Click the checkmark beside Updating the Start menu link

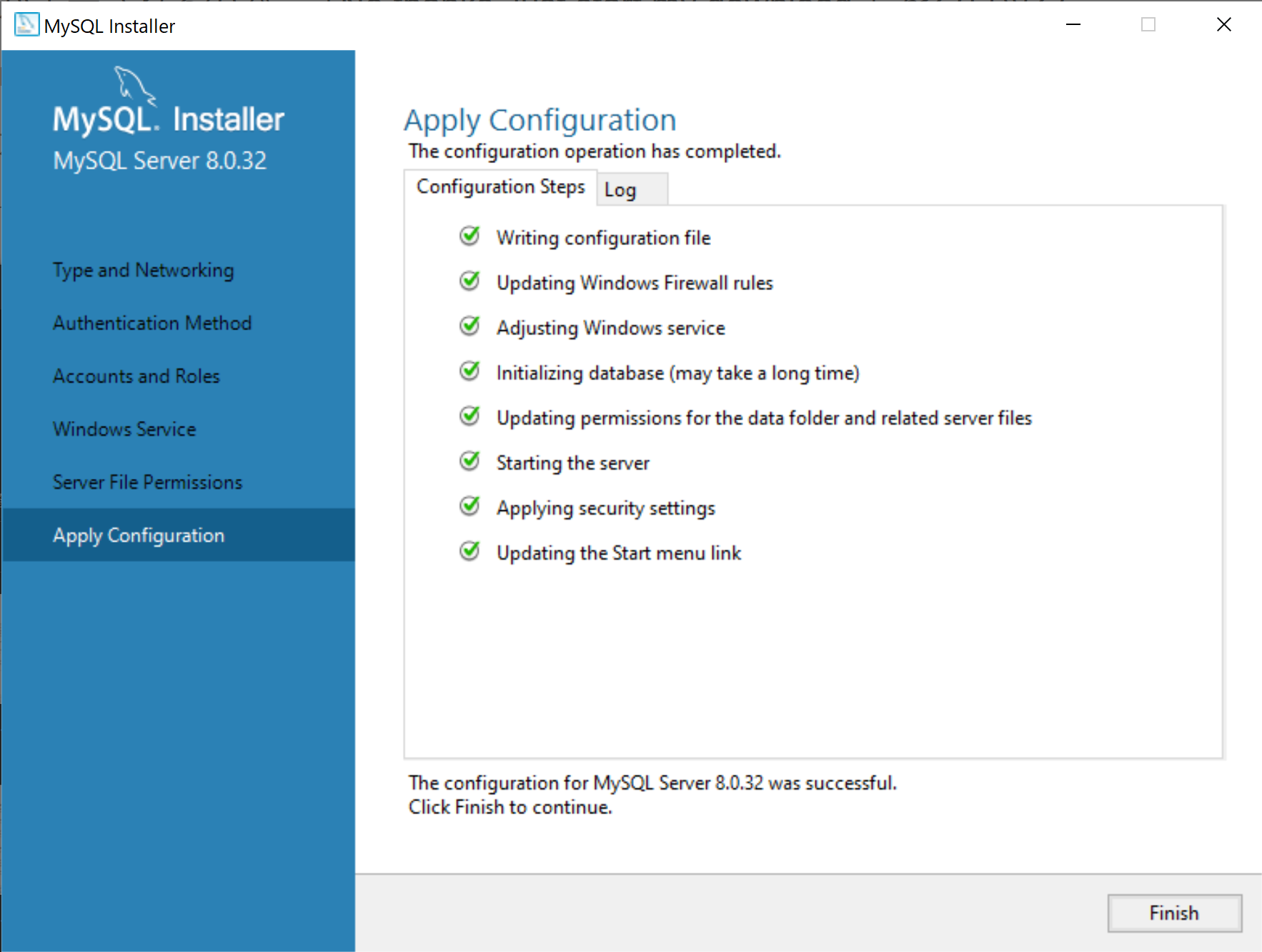(x=469, y=551)
